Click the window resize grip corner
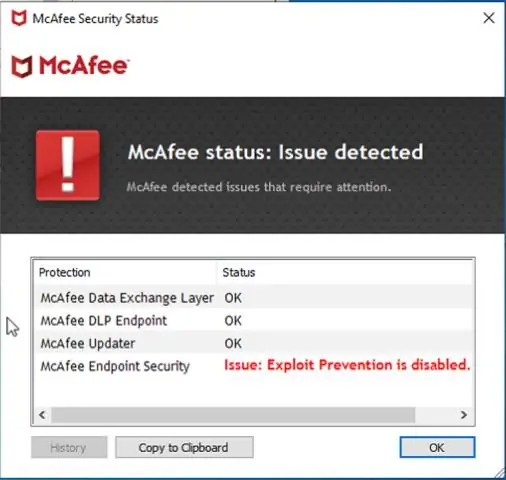Viewport: 506px width, 480px height. tap(499, 473)
